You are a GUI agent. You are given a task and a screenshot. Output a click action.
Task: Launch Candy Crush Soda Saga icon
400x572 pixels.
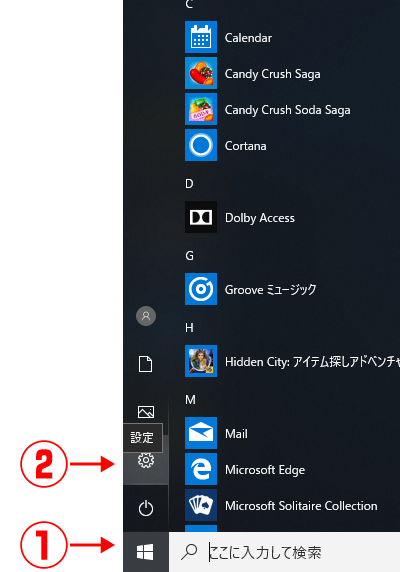tap(201, 109)
